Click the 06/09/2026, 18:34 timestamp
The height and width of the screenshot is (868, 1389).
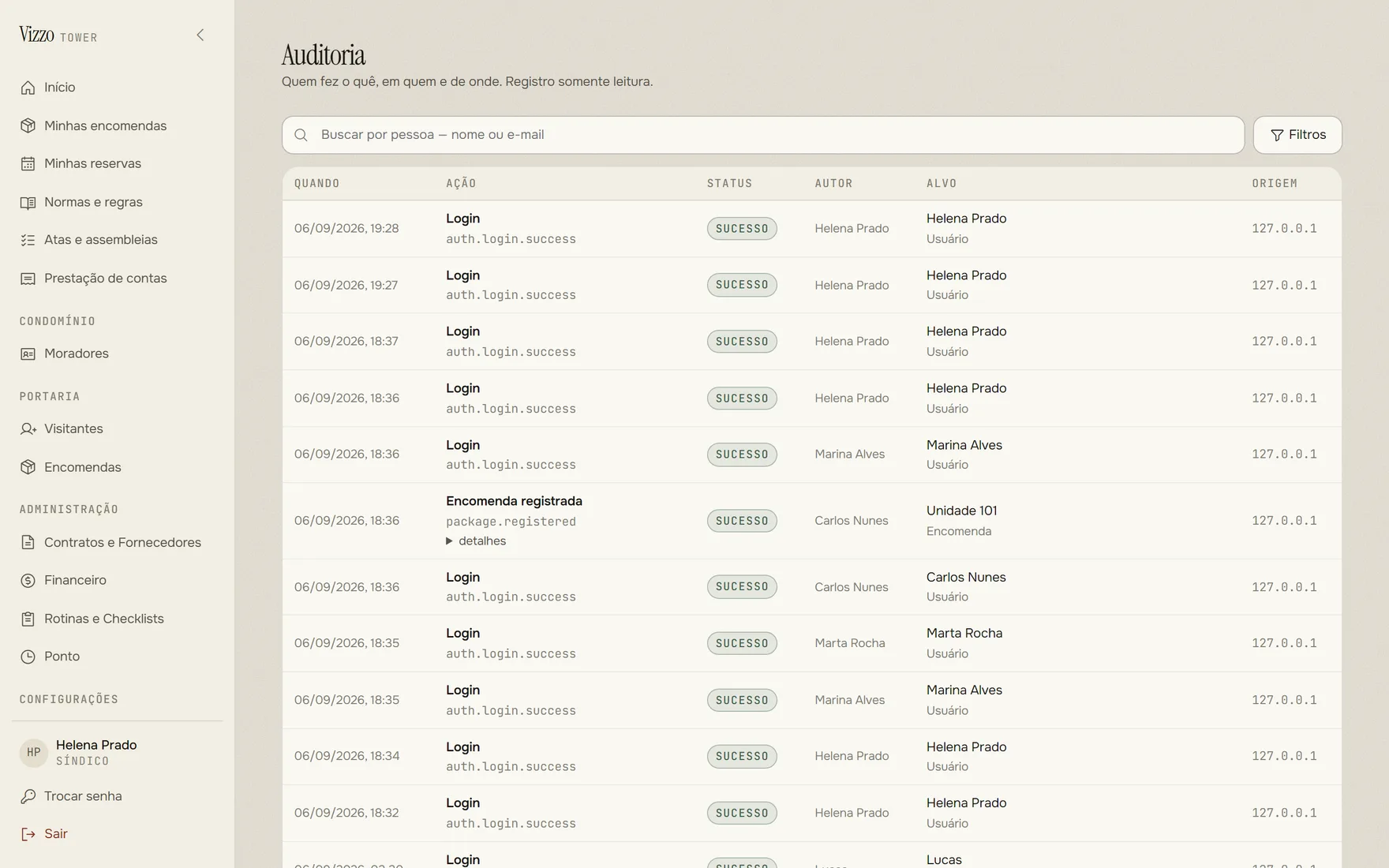point(346,756)
